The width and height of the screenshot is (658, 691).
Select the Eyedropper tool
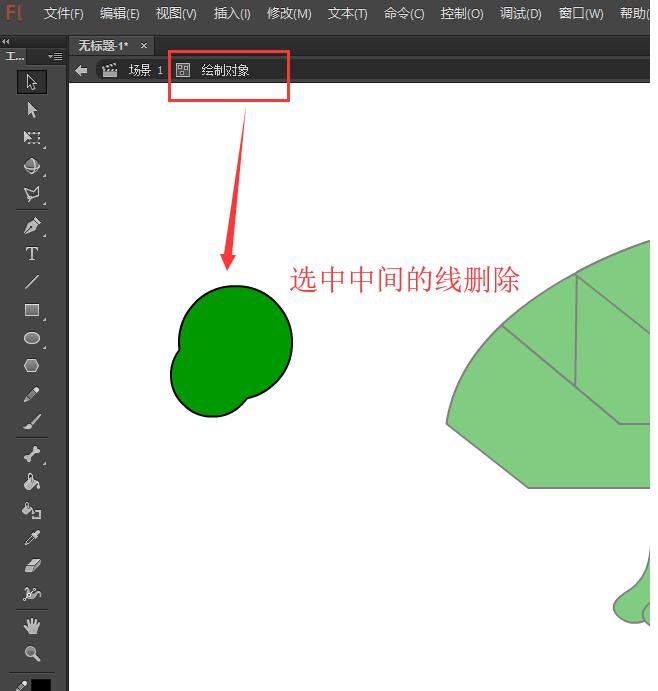tap(32, 538)
